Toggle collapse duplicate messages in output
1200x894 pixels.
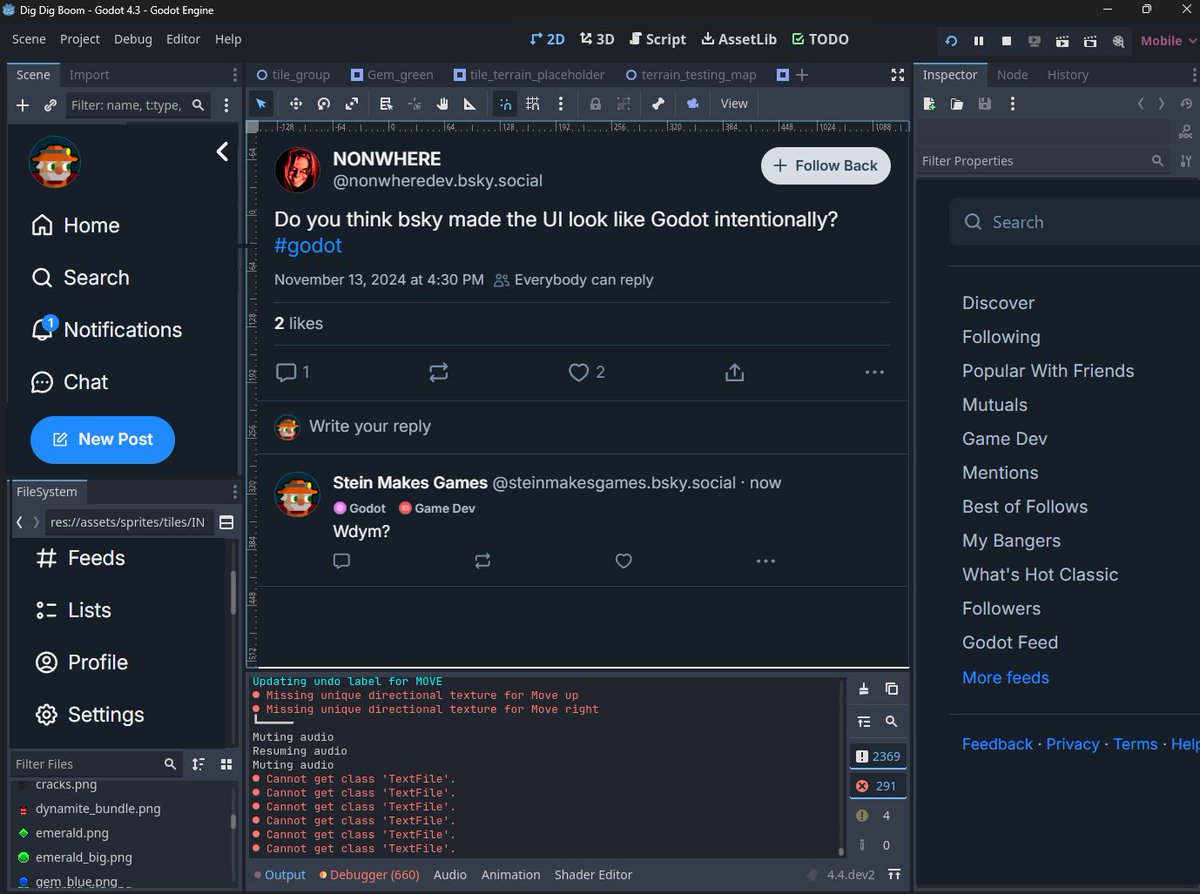coord(865,721)
